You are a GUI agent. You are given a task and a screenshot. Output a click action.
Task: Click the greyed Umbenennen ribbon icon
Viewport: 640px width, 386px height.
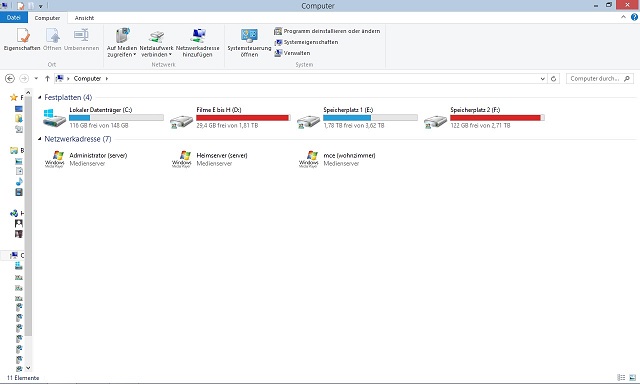[81, 39]
